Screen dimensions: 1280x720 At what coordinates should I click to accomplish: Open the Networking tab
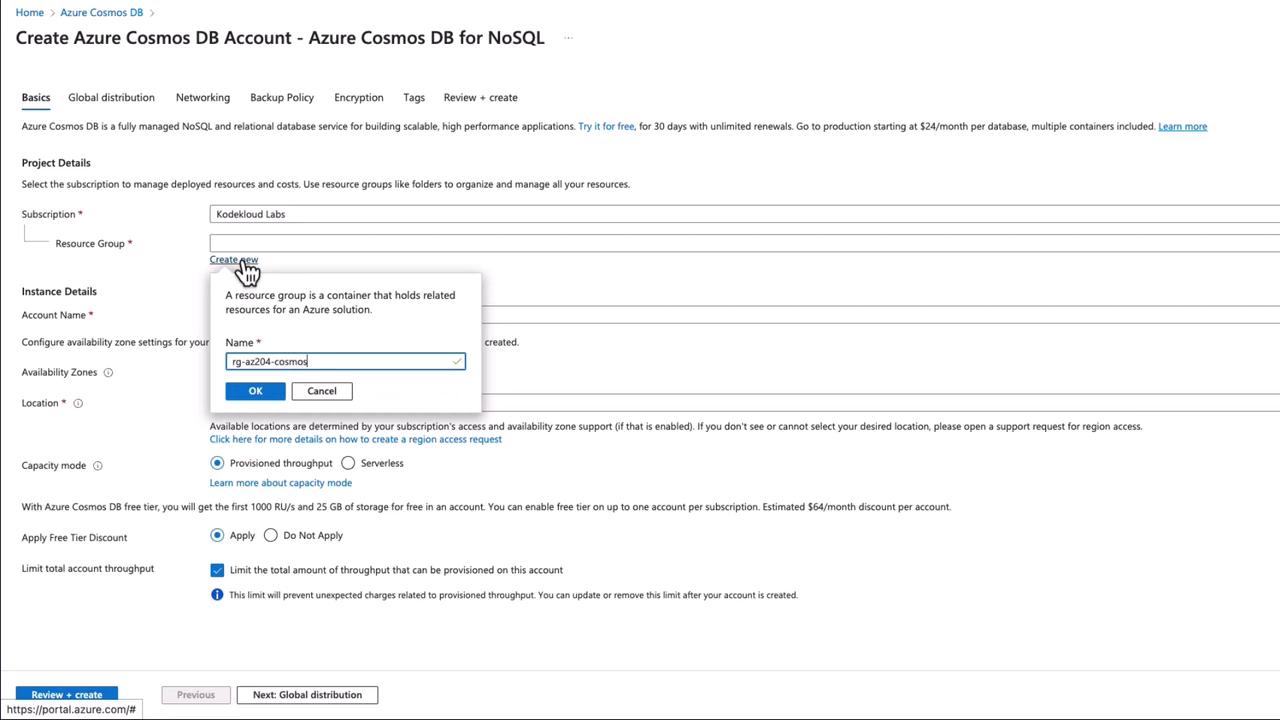coord(203,98)
